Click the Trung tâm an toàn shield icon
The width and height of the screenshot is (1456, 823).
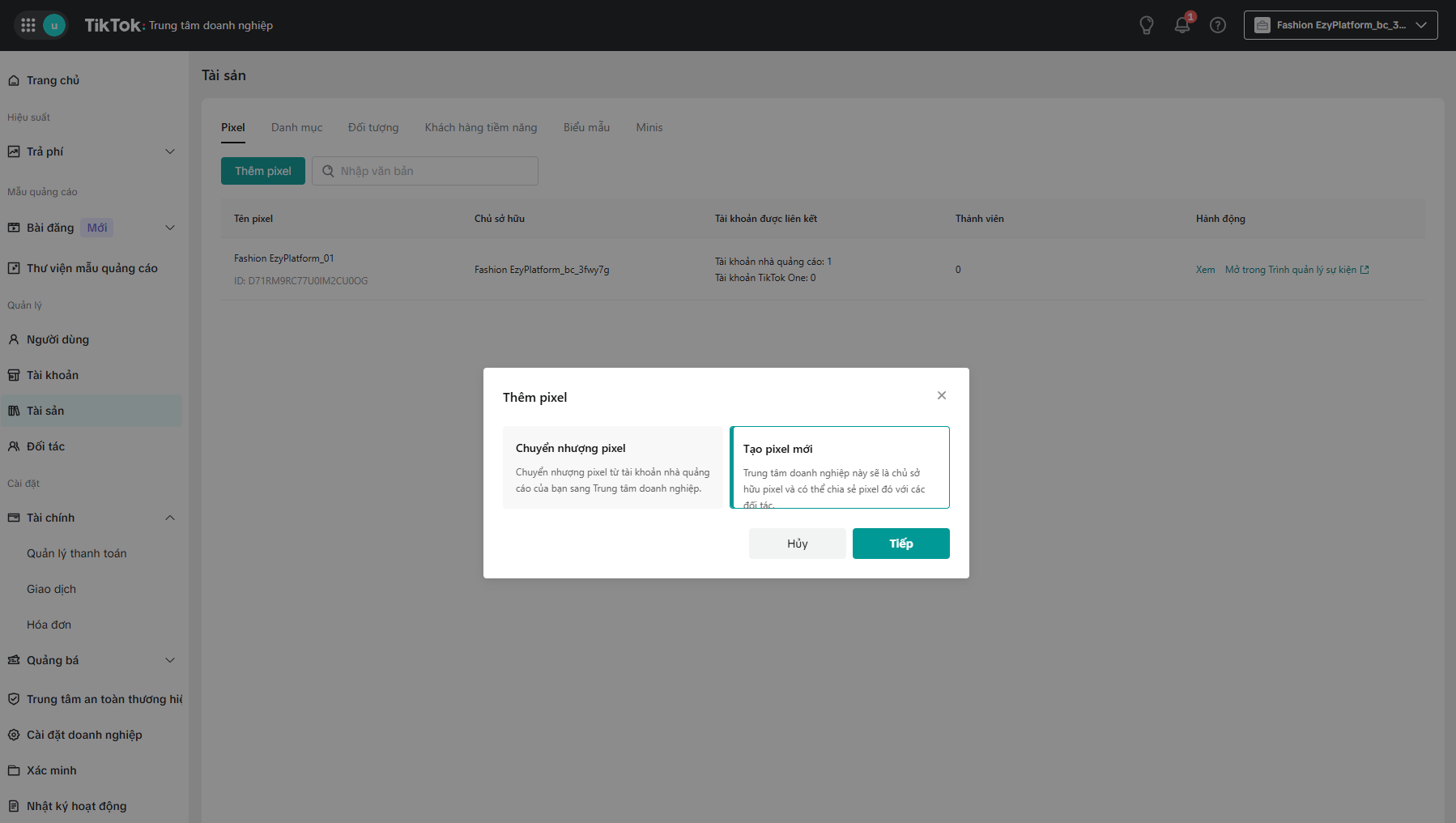14,699
